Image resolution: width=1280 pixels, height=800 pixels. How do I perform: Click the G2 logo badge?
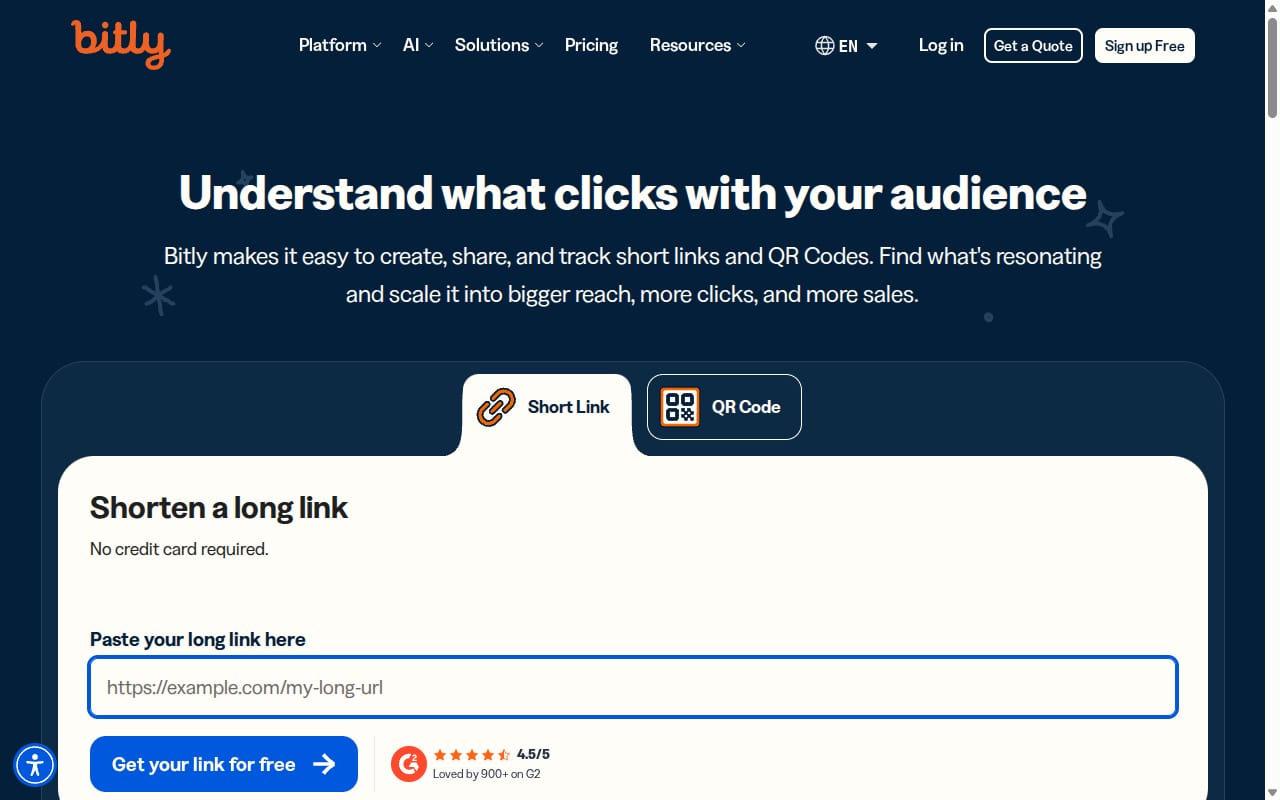point(409,764)
